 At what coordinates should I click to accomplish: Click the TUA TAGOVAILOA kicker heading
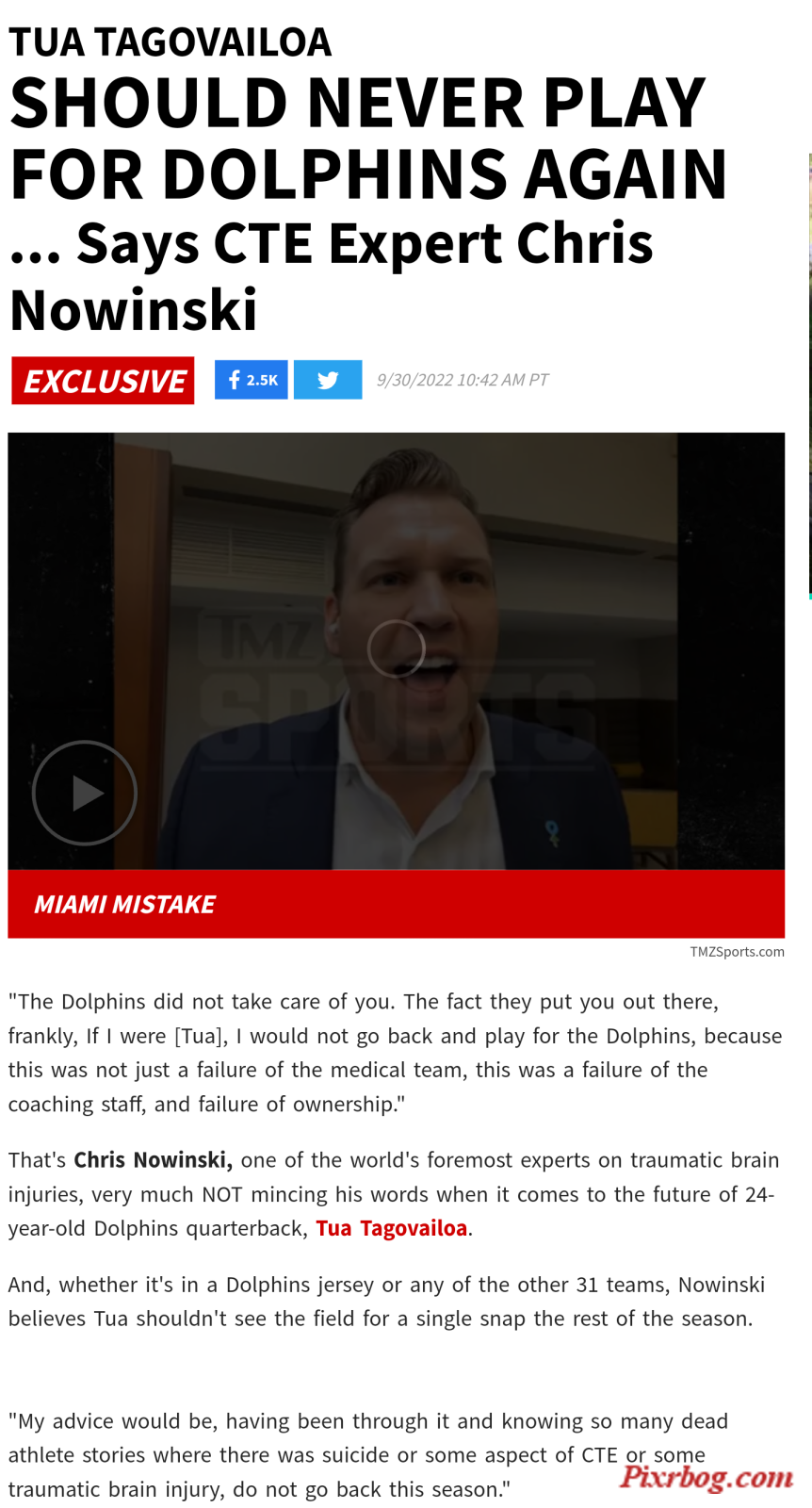tap(171, 42)
